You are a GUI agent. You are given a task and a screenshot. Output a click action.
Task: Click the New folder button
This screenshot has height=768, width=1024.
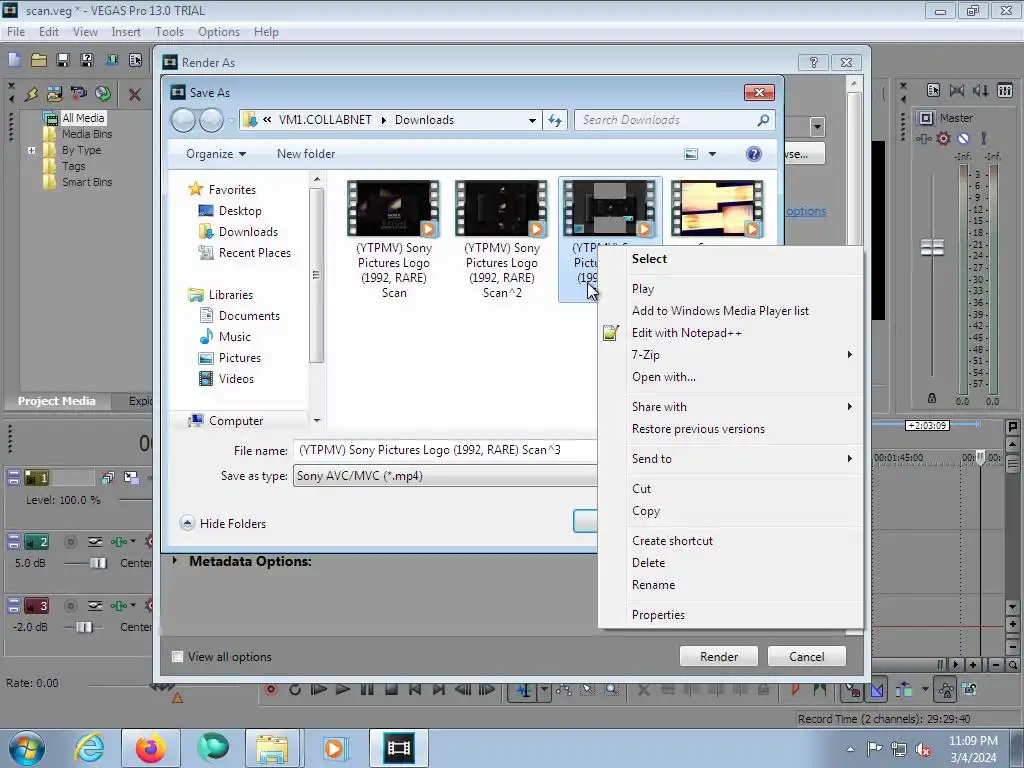[306, 153]
